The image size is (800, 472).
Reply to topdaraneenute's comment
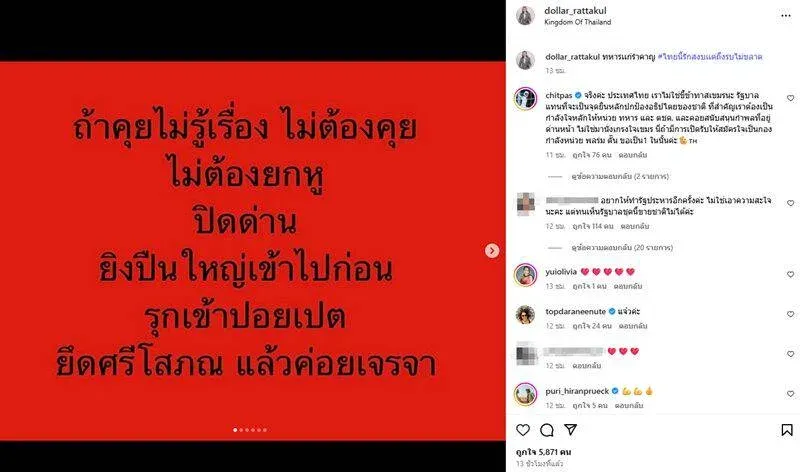coord(633,326)
